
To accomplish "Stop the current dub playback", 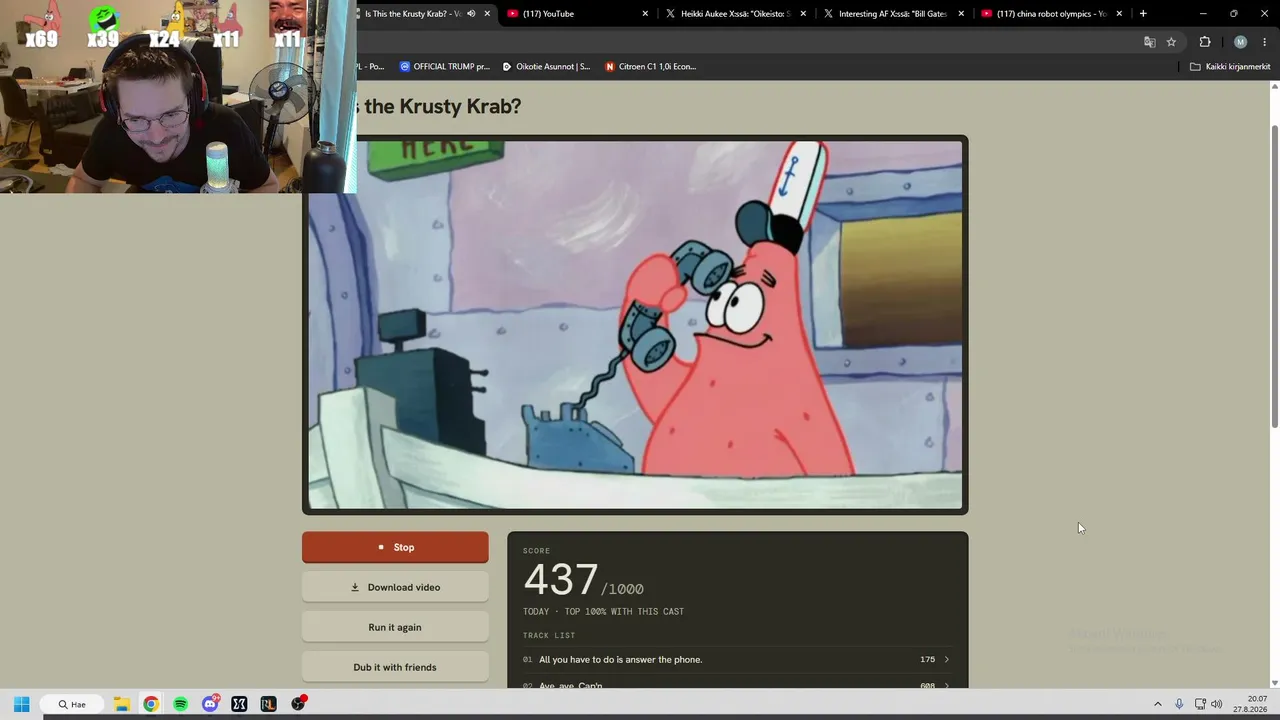I will (395, 547).
